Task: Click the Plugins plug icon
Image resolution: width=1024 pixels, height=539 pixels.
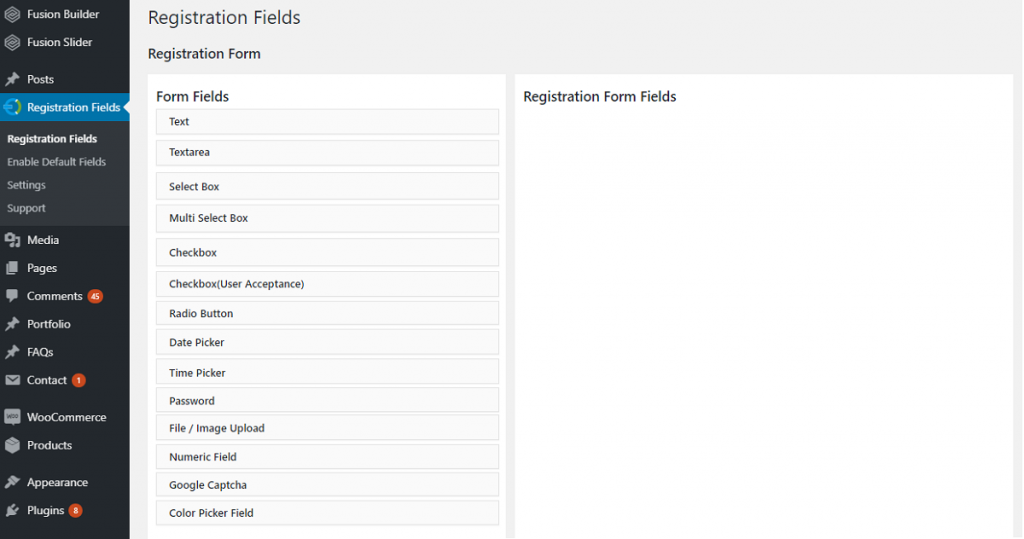Action: (x=12, y=510)
